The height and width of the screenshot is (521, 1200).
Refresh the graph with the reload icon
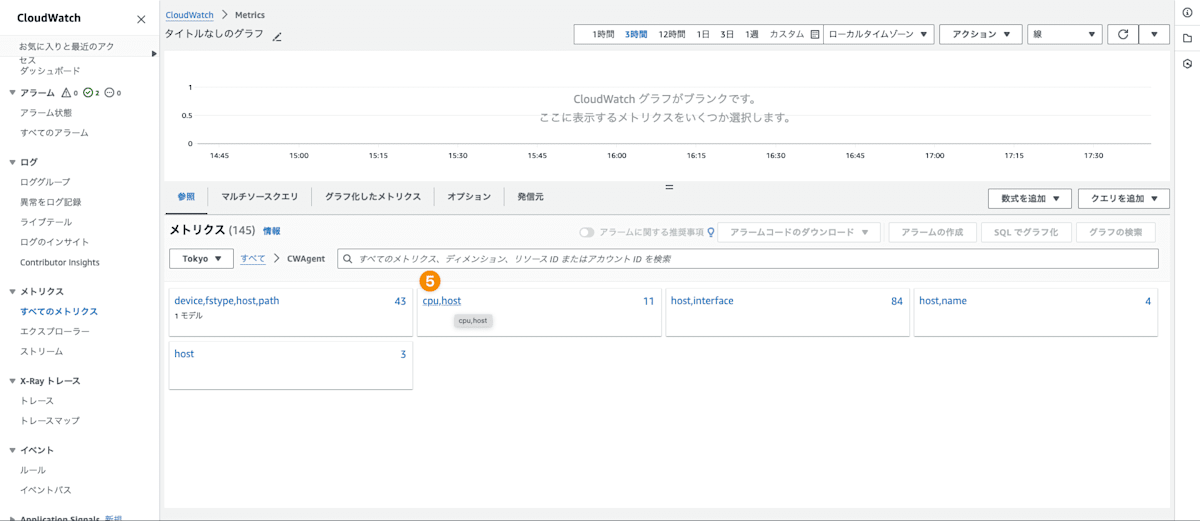pyautogui.click(x=1123, y=34)
